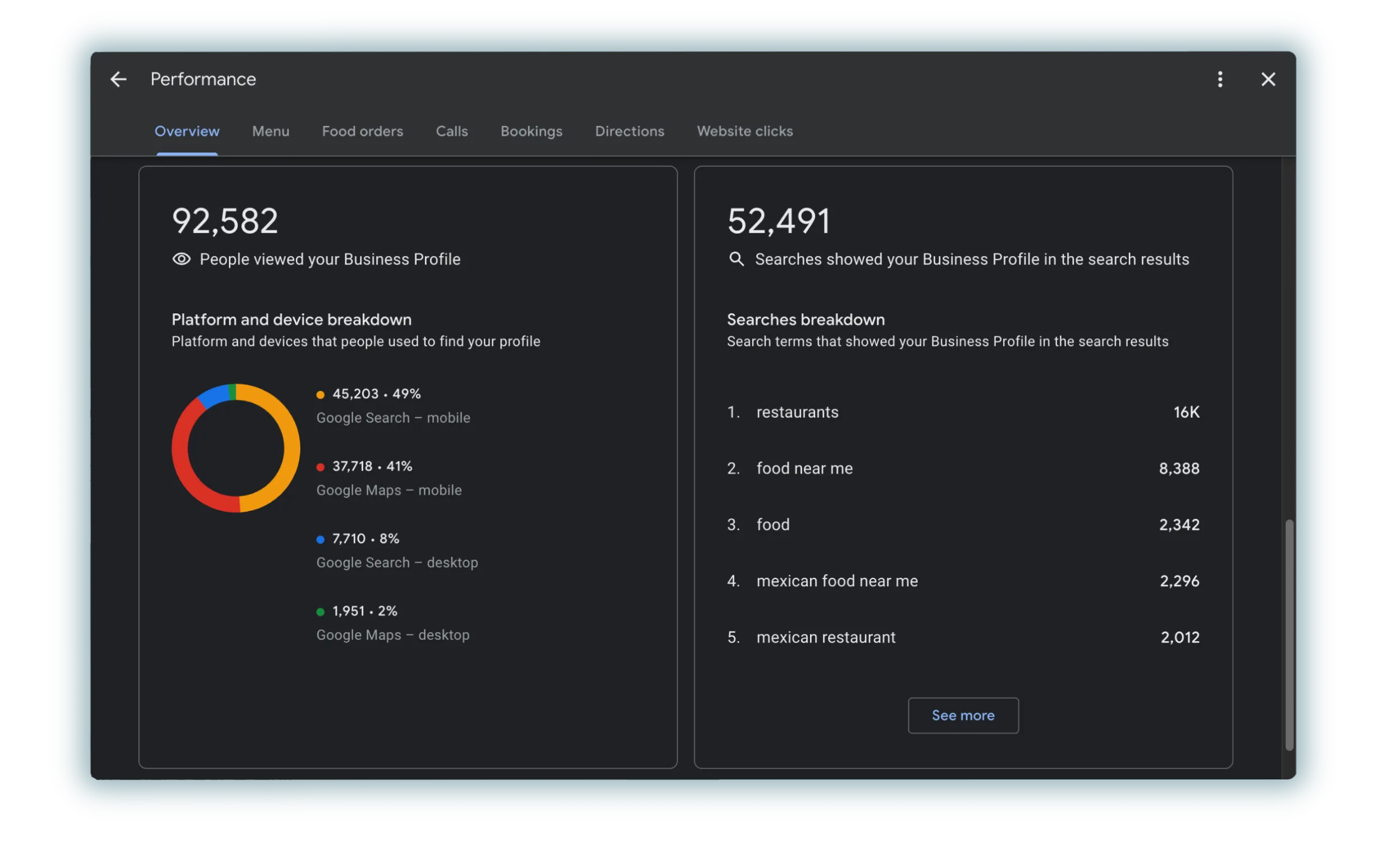The height and width of the screenshot is (858, 1400).
Task: Click 'People viewed your Business Profile' text
Action: click(330, 259)
